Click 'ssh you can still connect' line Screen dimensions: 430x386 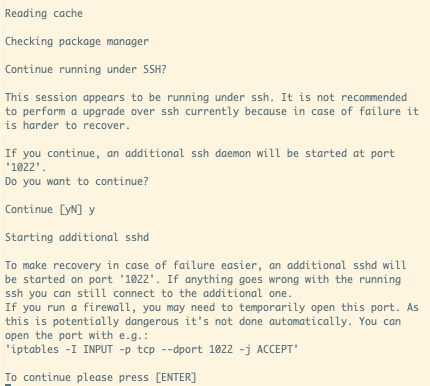click(x=149, y=293)
